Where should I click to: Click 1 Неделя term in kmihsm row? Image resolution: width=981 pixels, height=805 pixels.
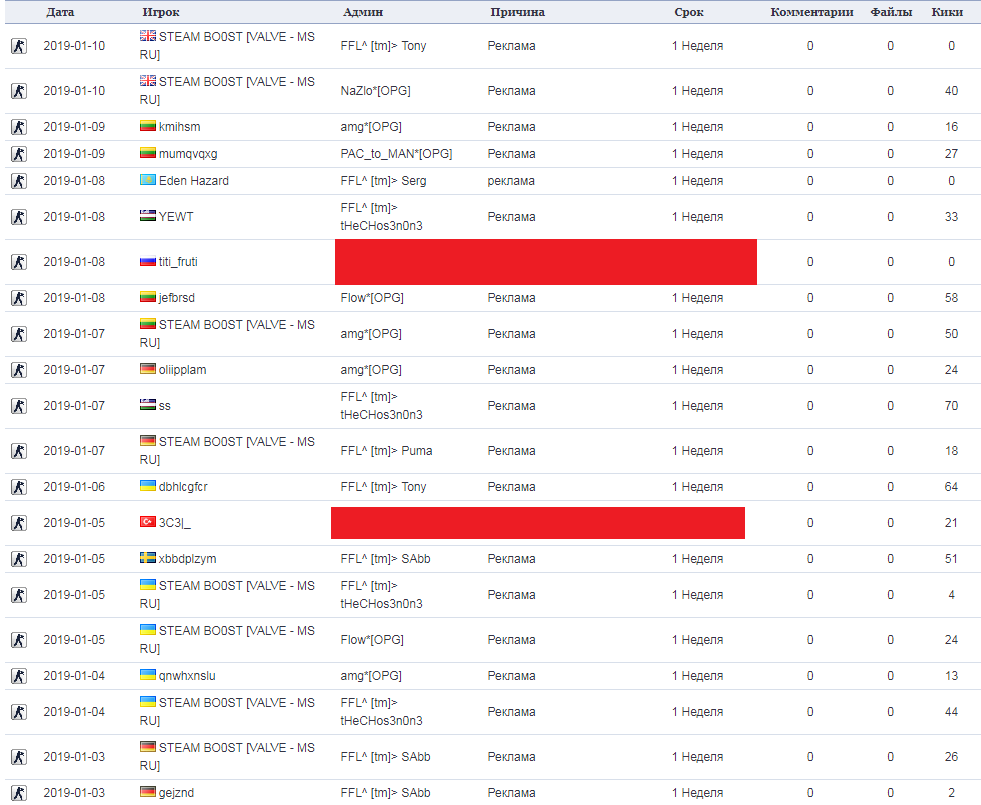(x=698, y=127)
